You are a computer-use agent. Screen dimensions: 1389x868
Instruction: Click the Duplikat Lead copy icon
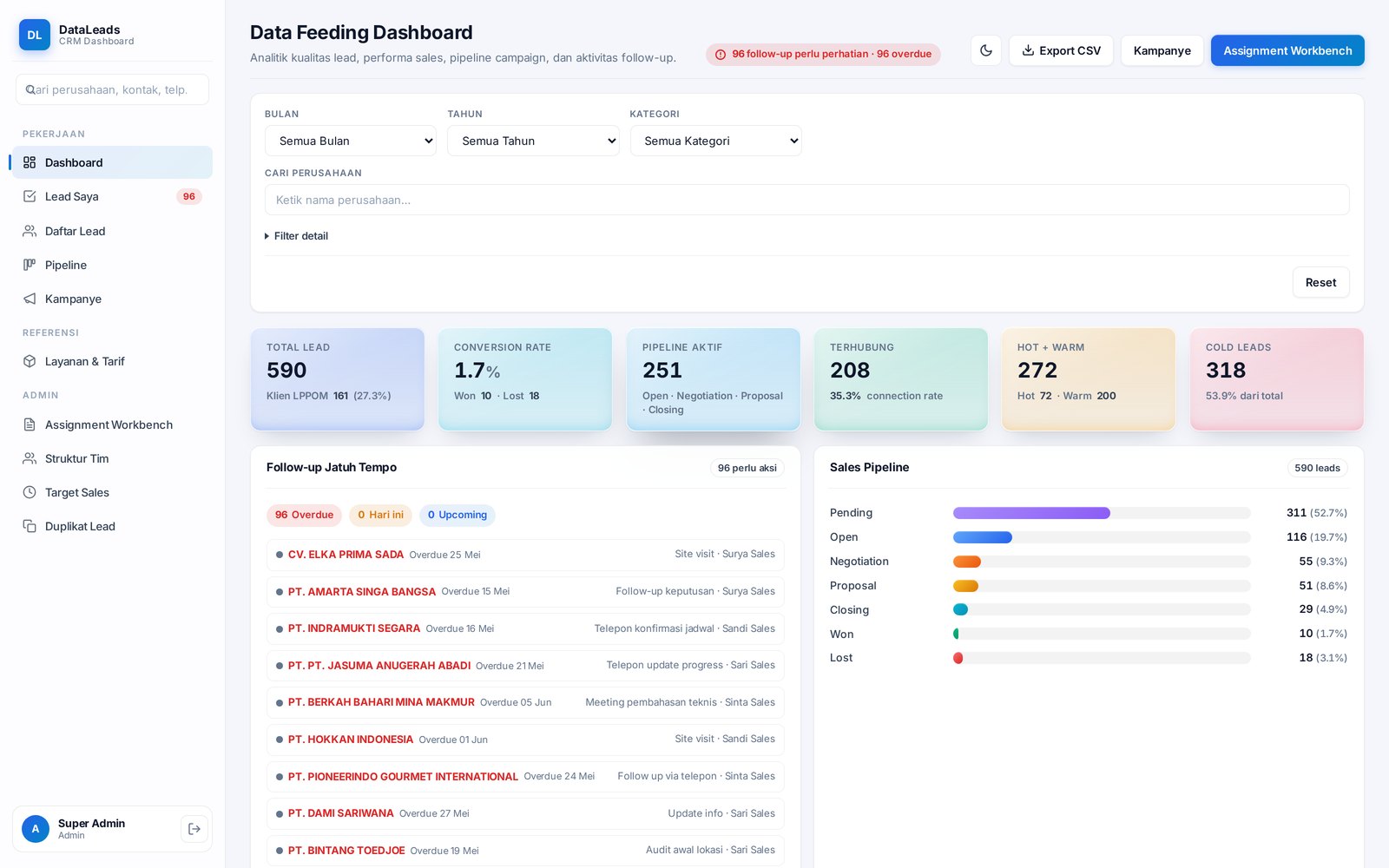(30, 526)
